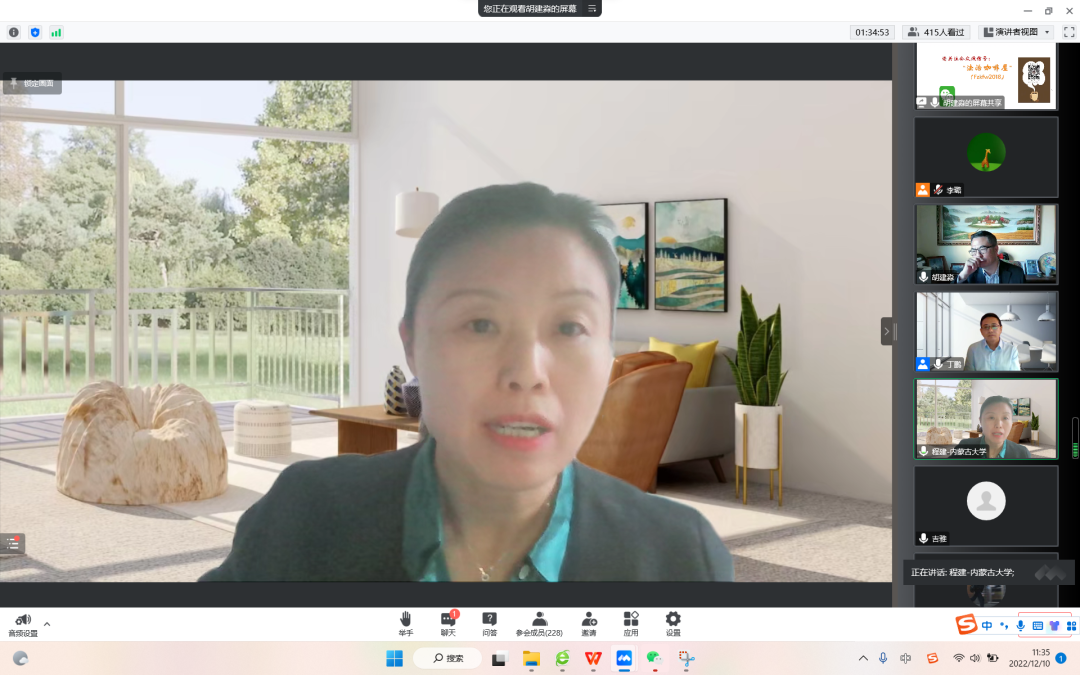Toggle fullscreen mode at top right
The height and width of the screenshot is (675, 1080).
point(1069,32)
